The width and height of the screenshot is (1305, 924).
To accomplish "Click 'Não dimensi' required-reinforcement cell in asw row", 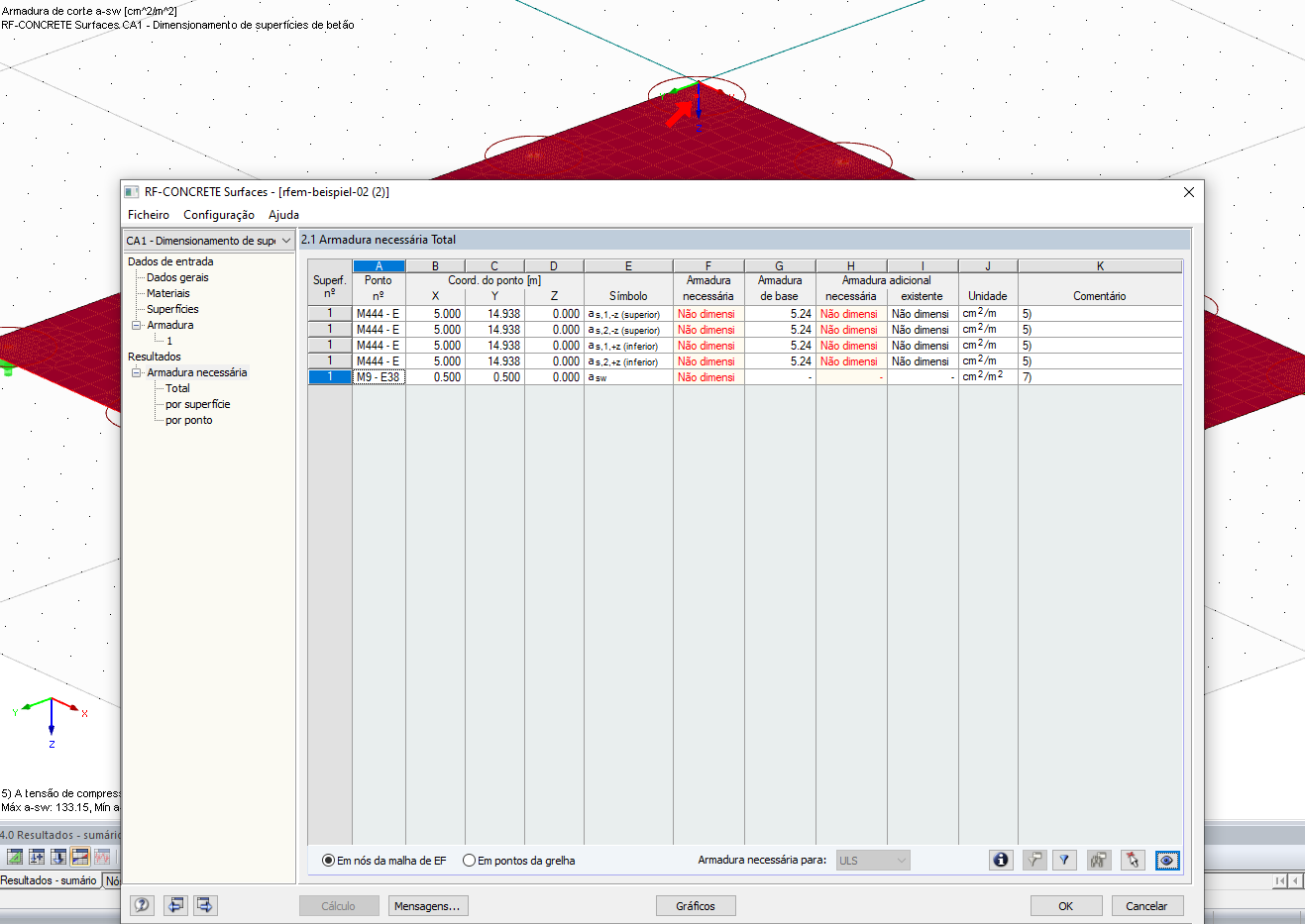I will click(708, 377).
